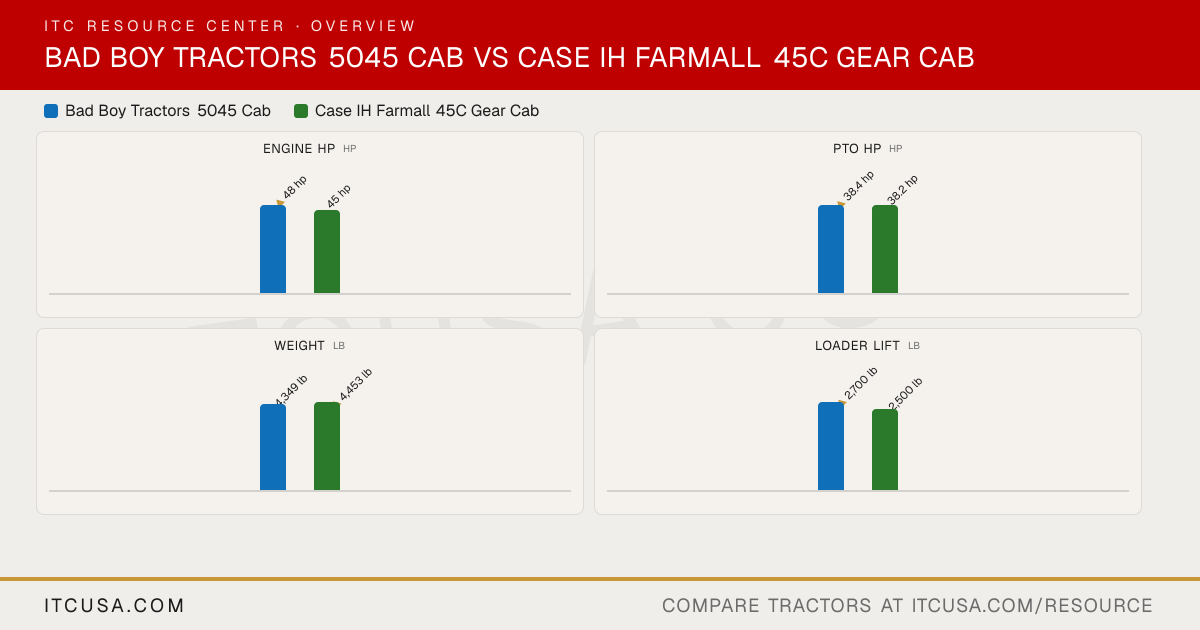Image resolution: width=1200 pixels, height=630 pixels.
Task: Click the Bad Boy vs Case IH comparison heading
Action: click(x=509, y=58)
